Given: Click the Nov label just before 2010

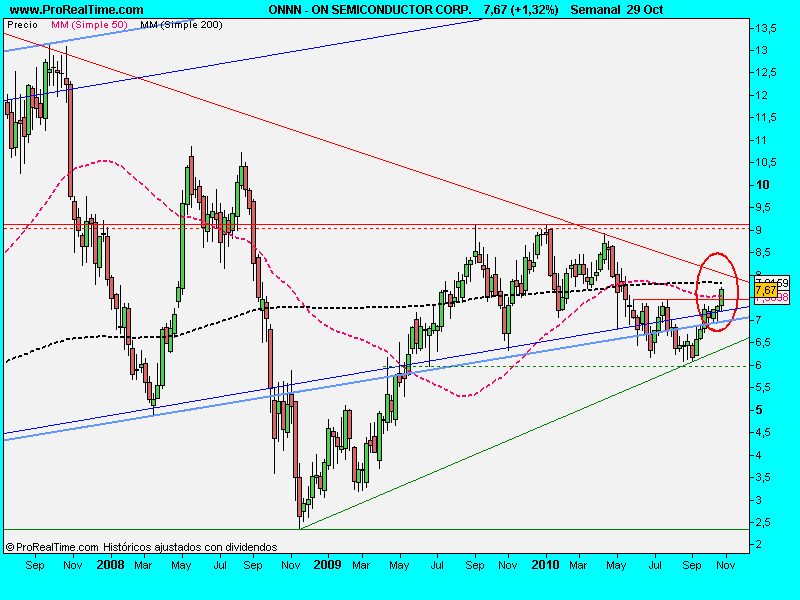Looking at the screenshot, I should point(508,565).
